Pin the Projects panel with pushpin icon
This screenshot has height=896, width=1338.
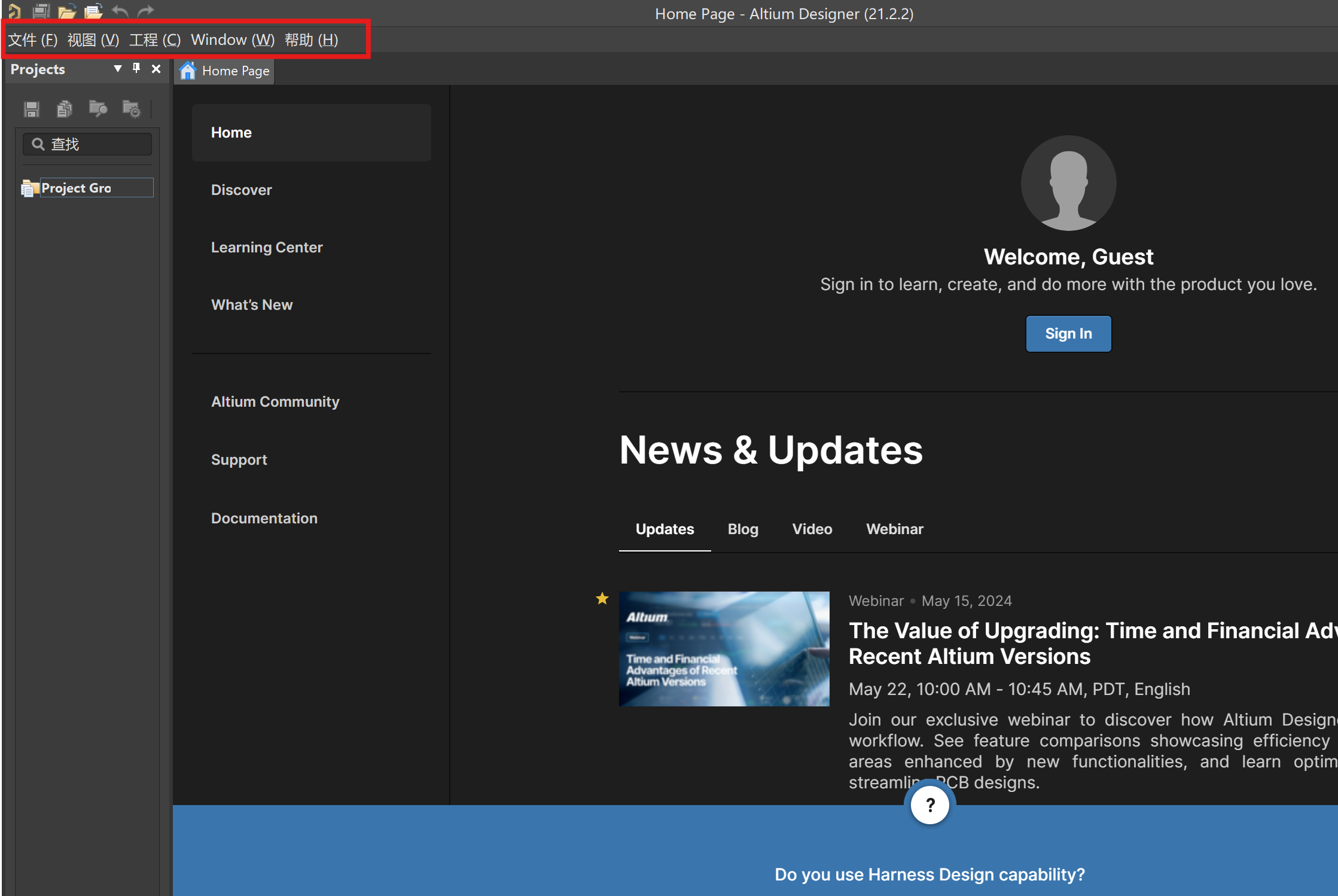pos(136,68)
